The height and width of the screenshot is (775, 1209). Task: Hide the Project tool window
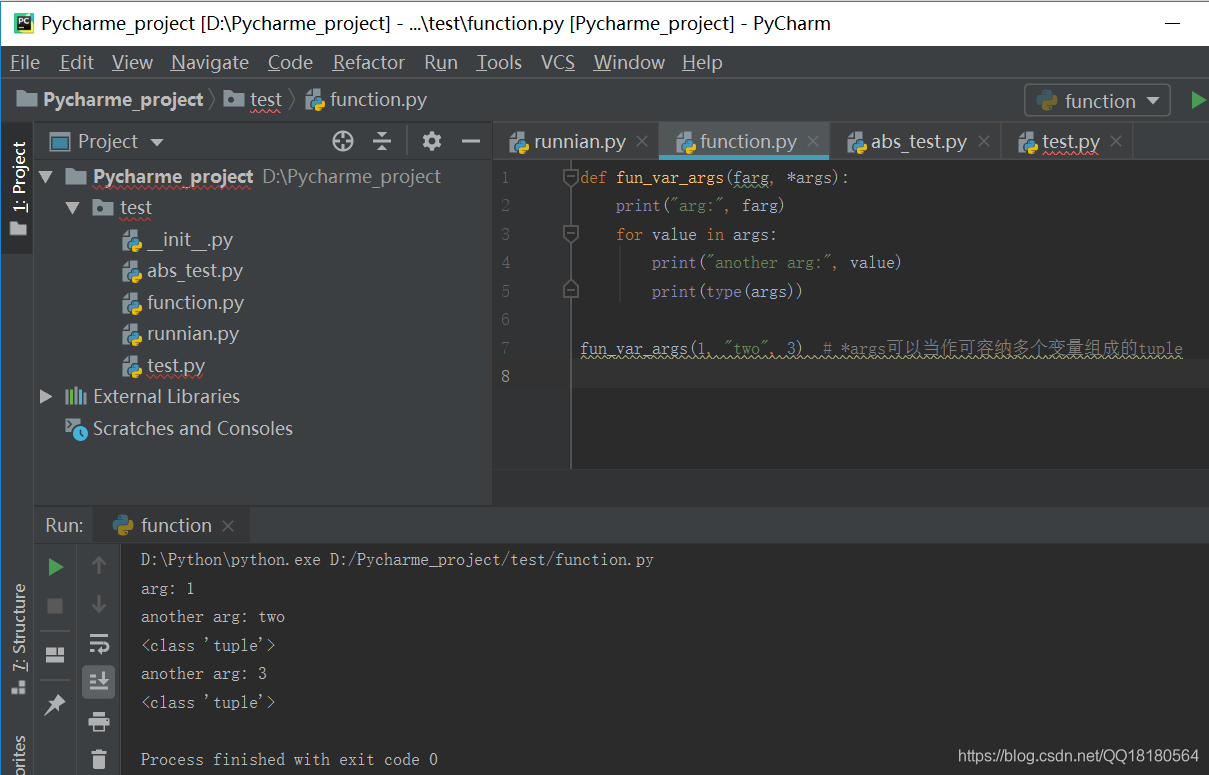coord(471,141)
